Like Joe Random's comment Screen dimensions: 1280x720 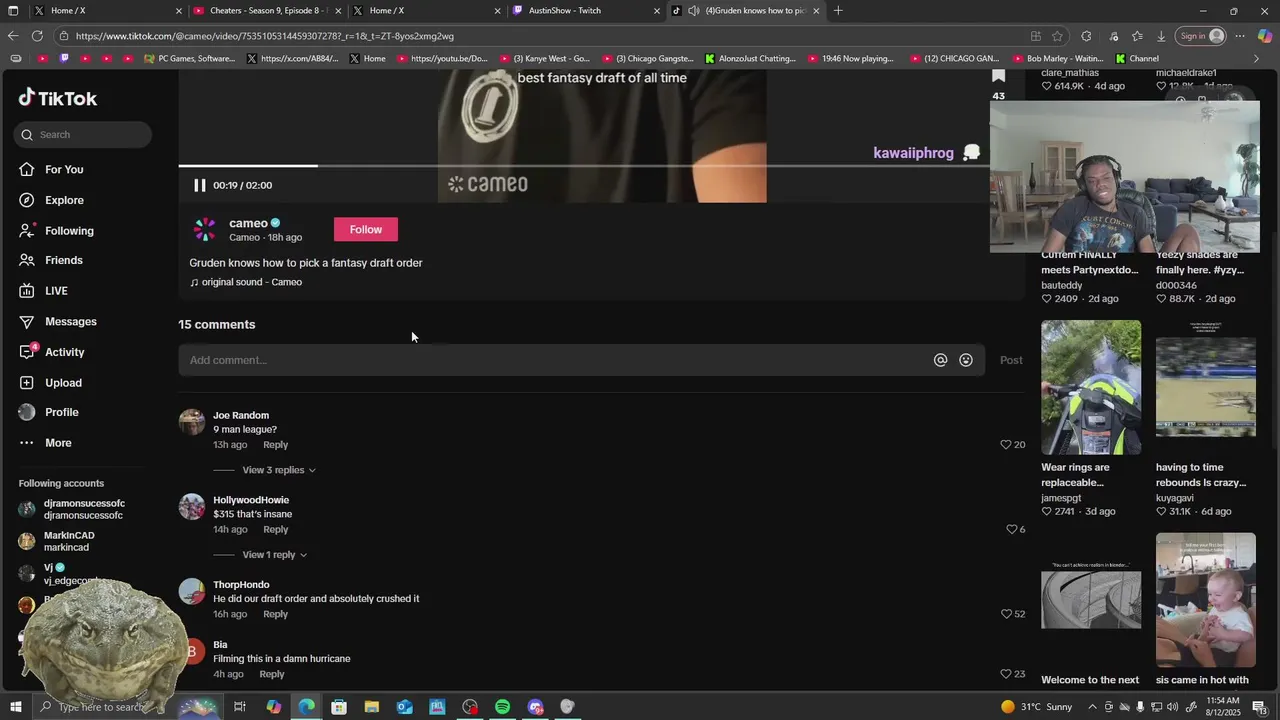pos(1006,445)
